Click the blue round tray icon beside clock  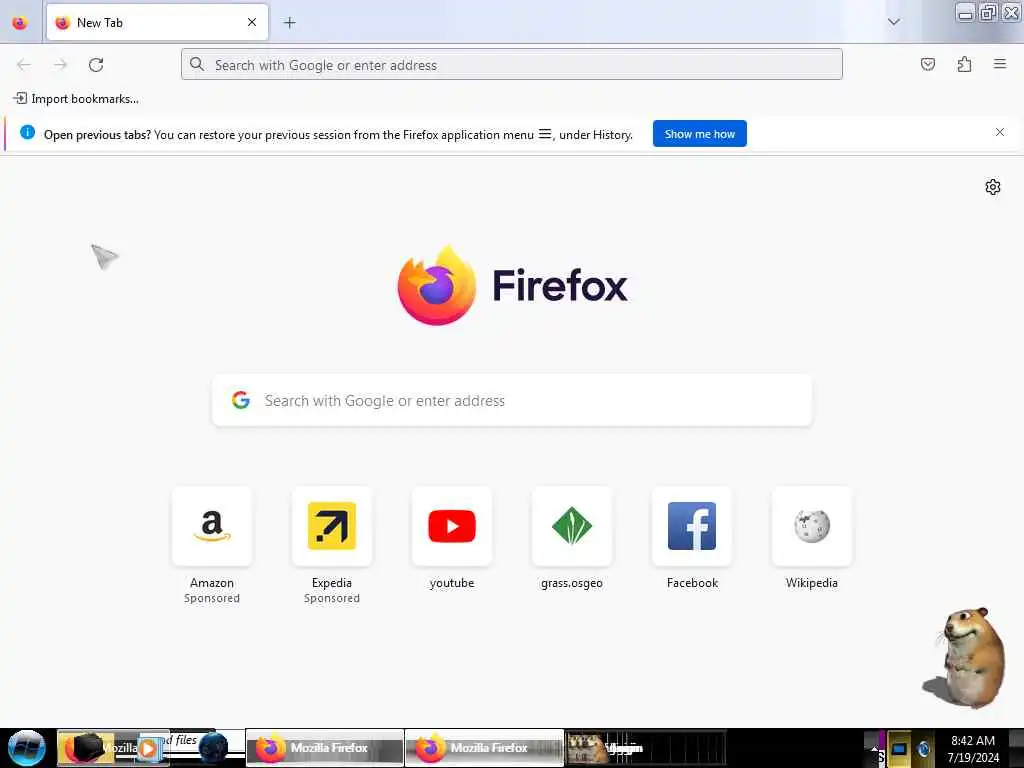[x=923, y=748]
